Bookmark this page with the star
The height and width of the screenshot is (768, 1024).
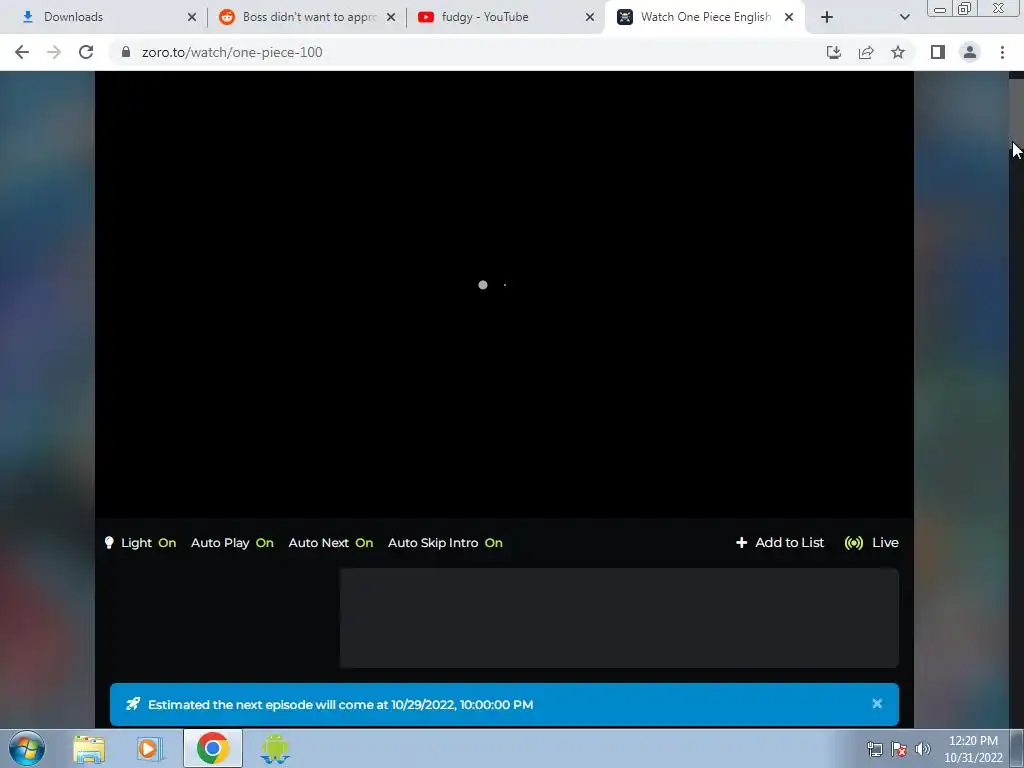coord(898,52)
